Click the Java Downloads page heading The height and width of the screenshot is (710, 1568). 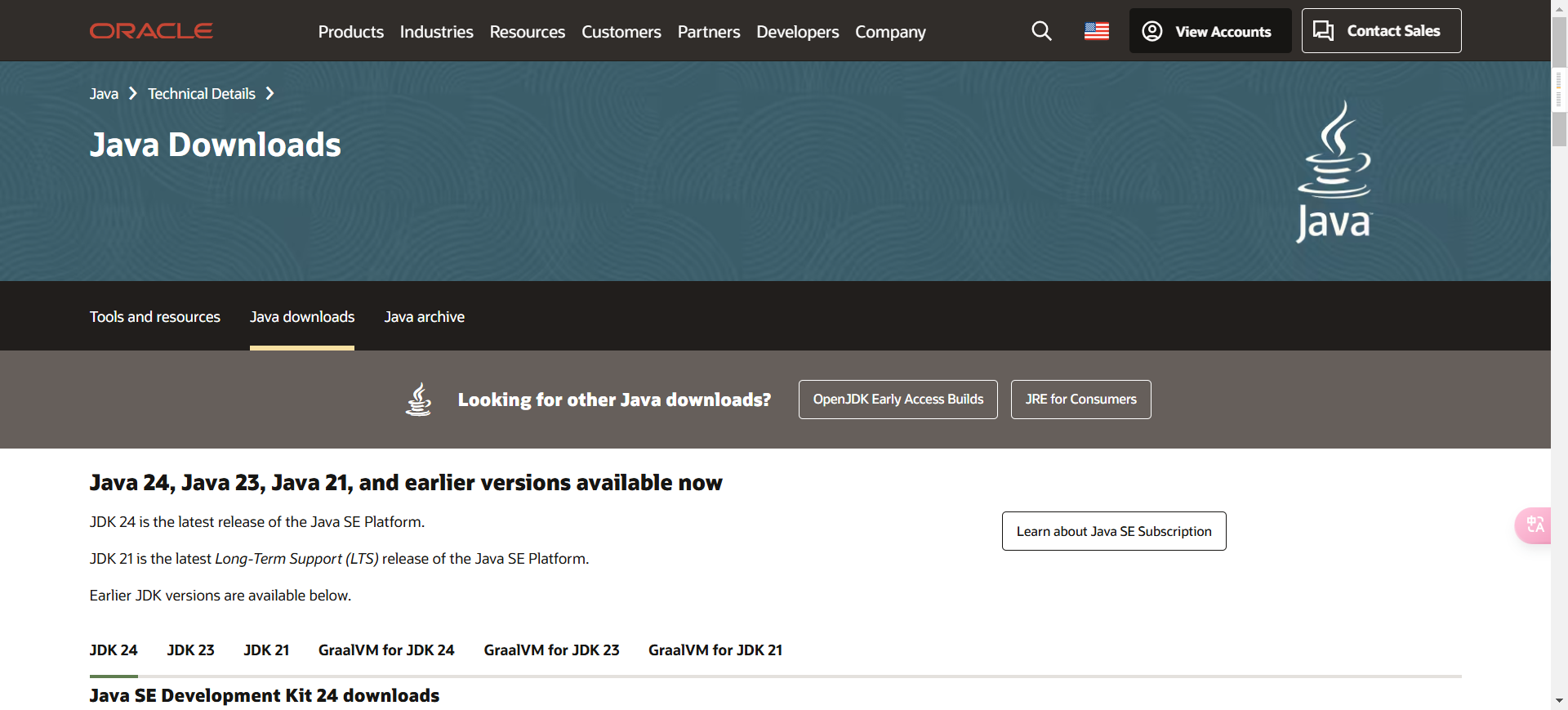(216, 145)
